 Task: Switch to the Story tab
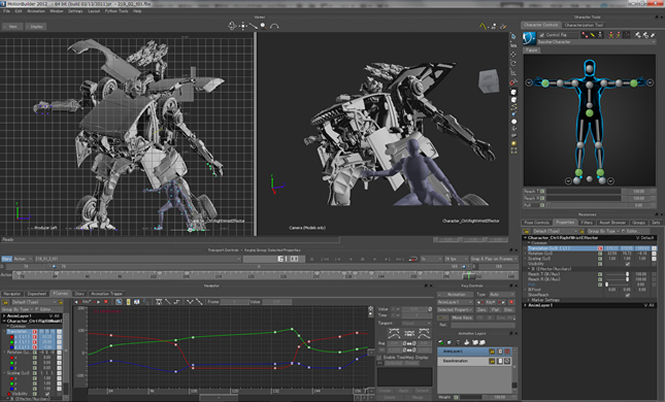click(x=79, y=293)
